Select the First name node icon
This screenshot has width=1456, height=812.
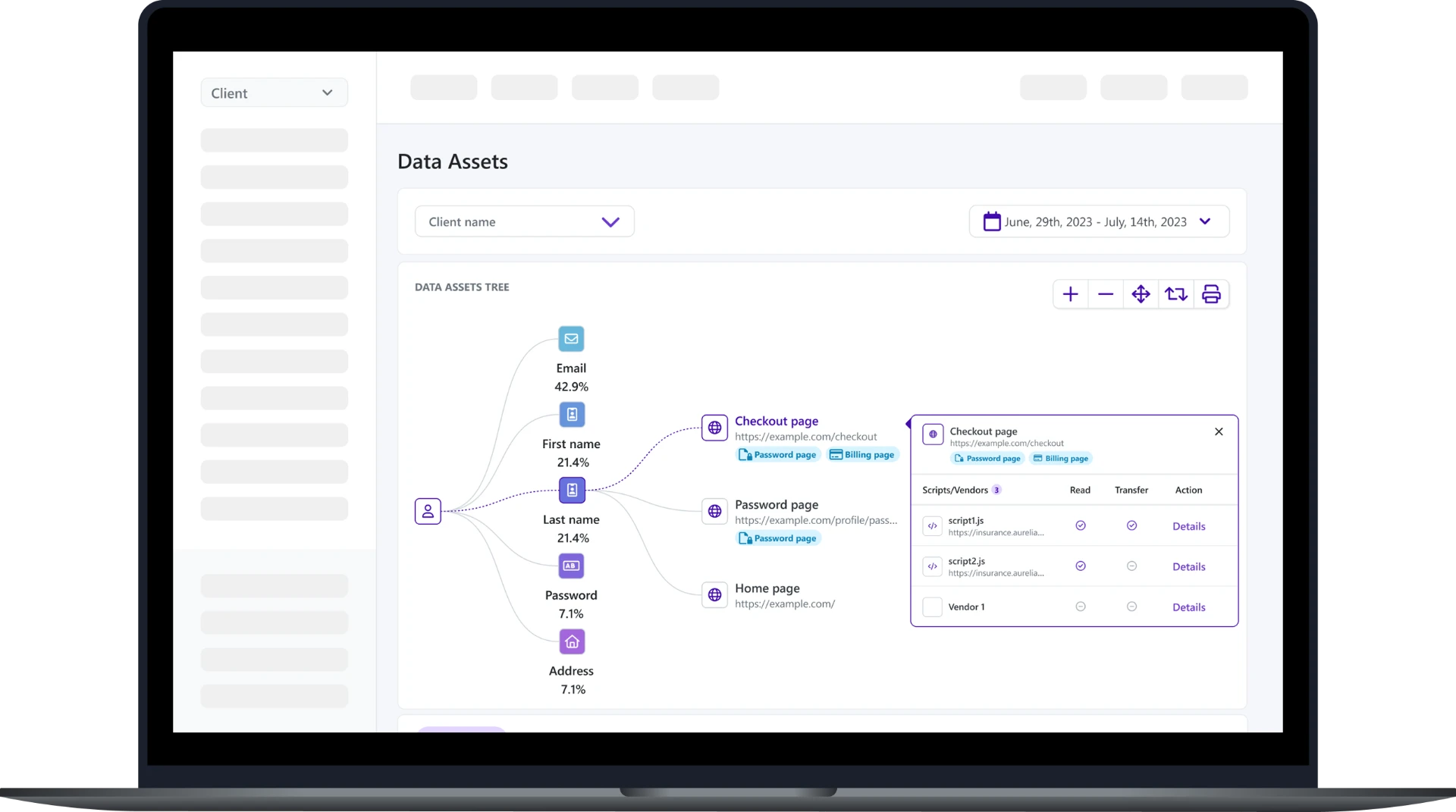coord(572,415)
